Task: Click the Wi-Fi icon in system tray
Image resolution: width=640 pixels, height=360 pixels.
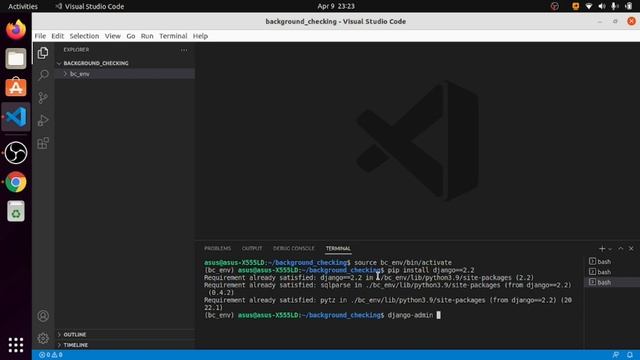Action: pyautogui.click(x=589, y=6)
